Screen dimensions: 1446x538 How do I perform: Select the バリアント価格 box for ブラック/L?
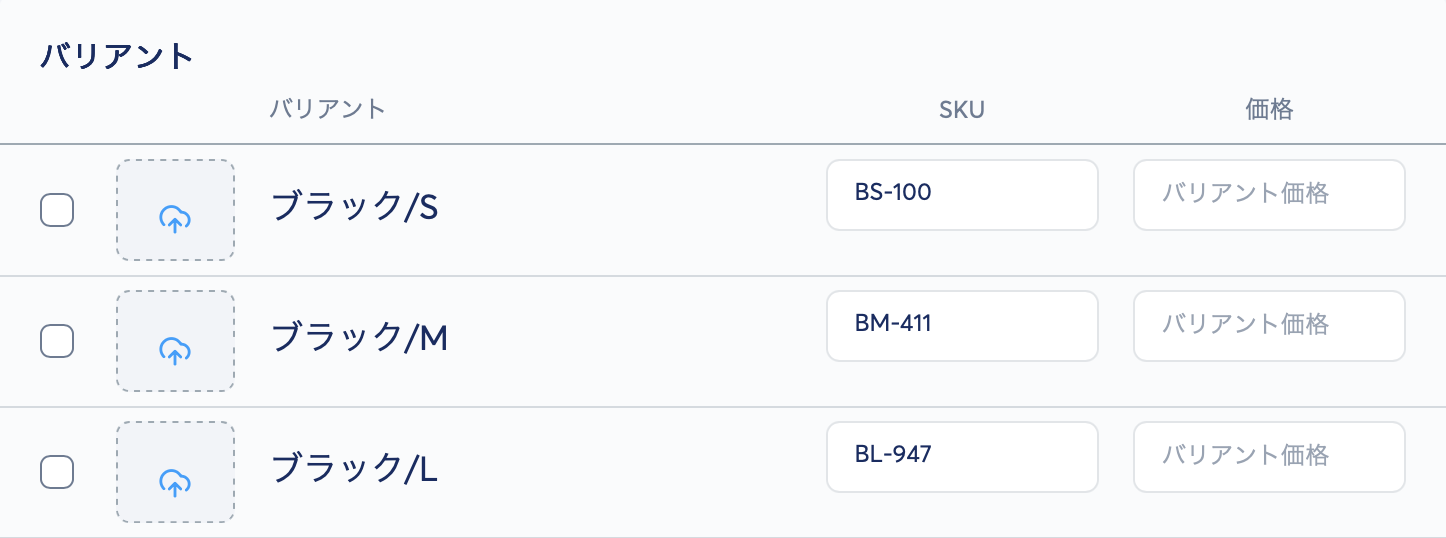click(1268, 456)
